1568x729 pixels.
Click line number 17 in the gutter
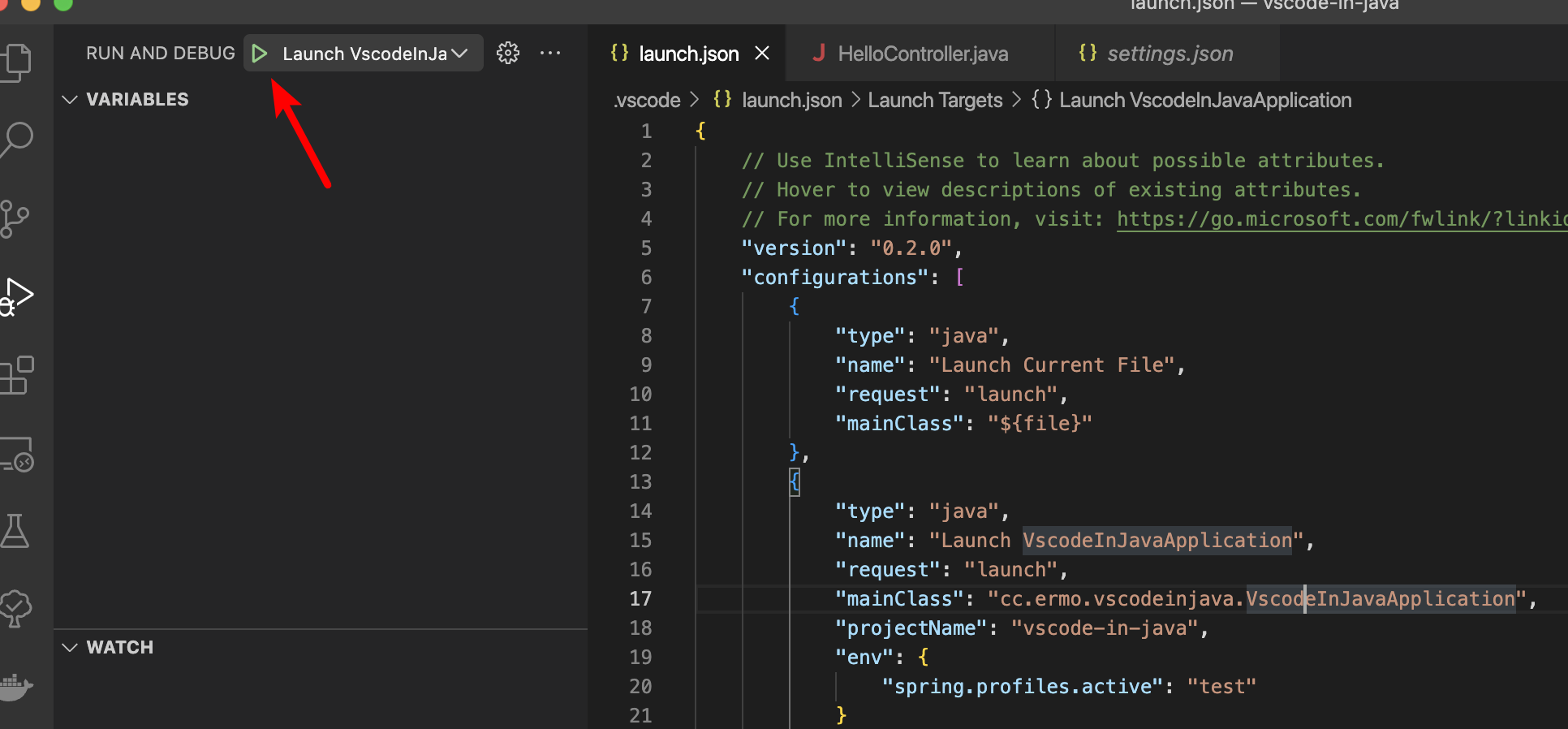pyautogui.click(x=640, y=599)
